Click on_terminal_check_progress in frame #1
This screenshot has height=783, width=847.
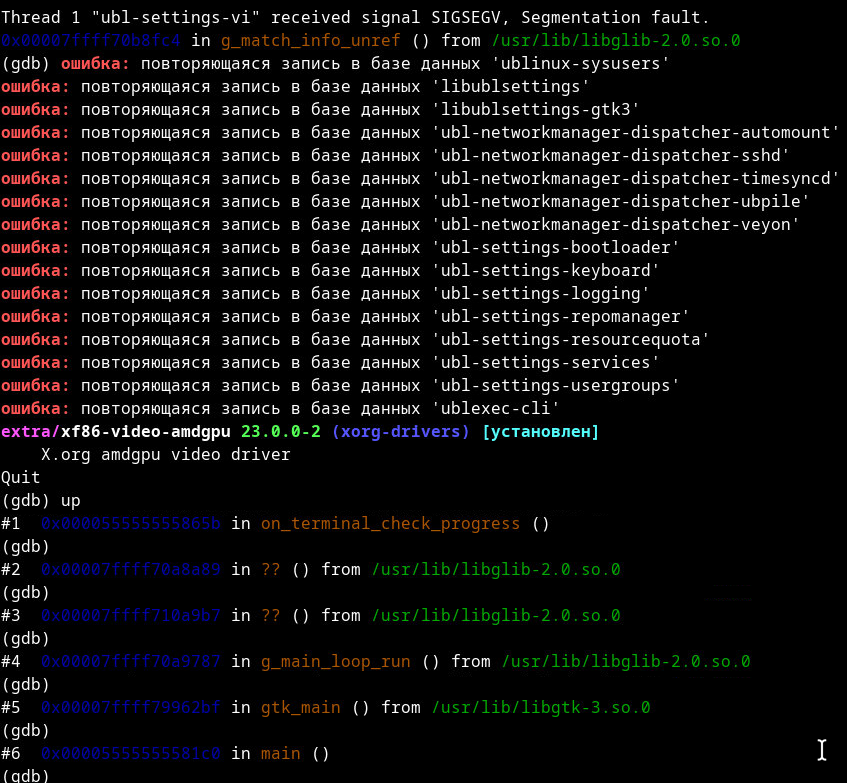(x=390, y=523)
